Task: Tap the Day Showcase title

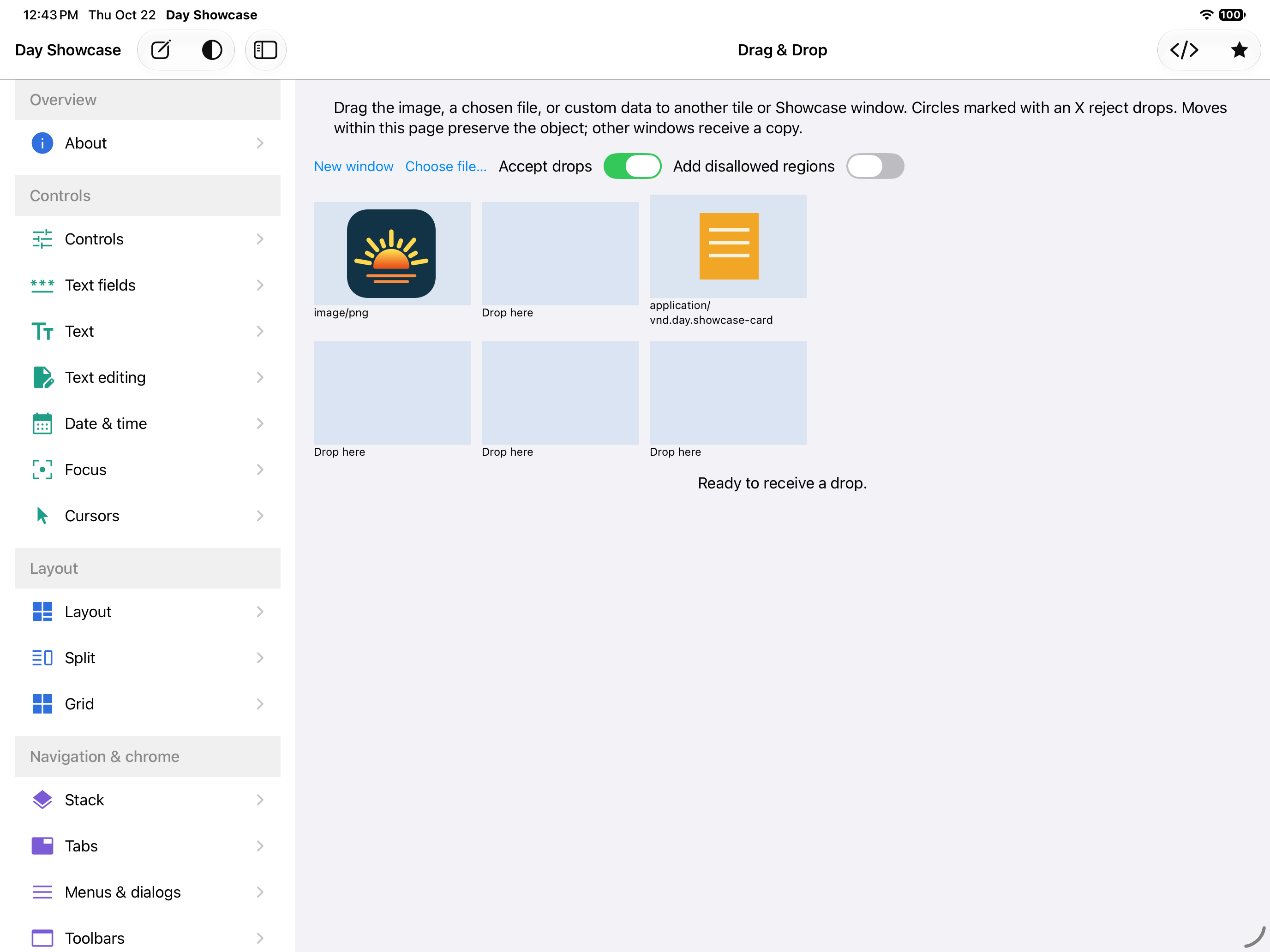Action: [x=68, y=50]
